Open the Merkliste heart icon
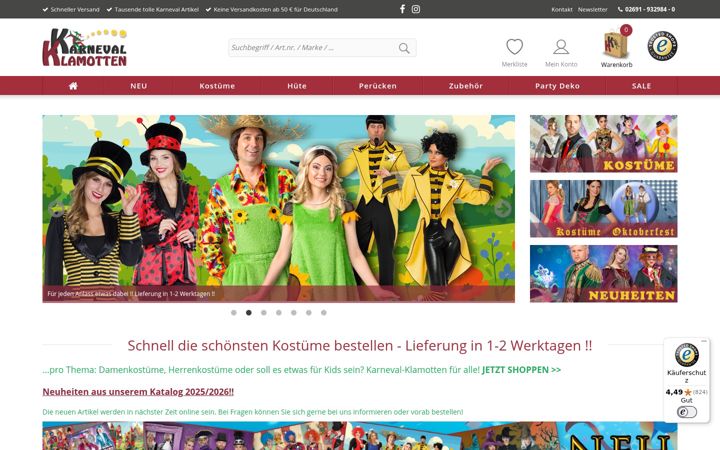 point(514,47)
